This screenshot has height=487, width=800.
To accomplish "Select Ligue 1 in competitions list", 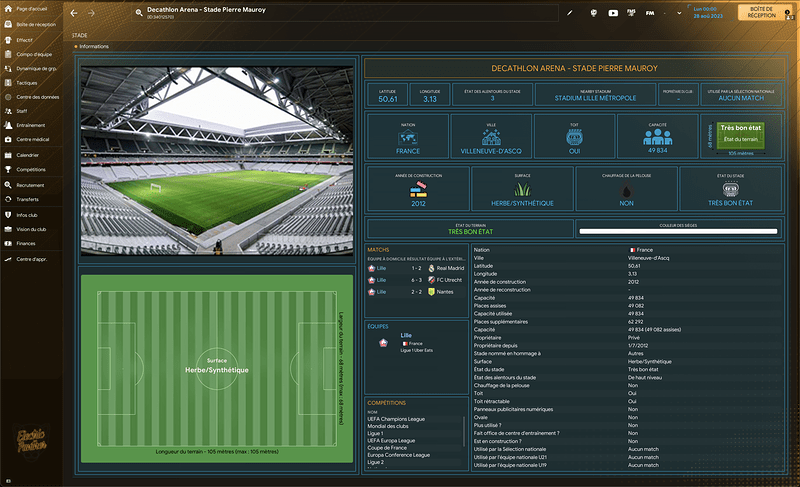I will [375, 433].
